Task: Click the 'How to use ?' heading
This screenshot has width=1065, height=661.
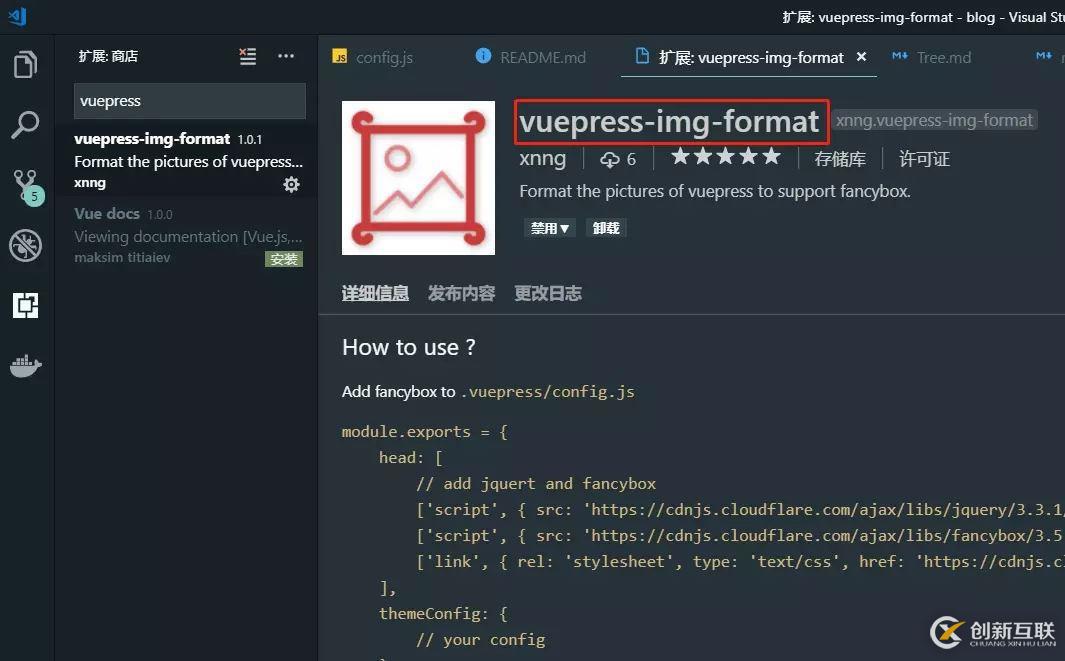Action: (x=409, y=347)
